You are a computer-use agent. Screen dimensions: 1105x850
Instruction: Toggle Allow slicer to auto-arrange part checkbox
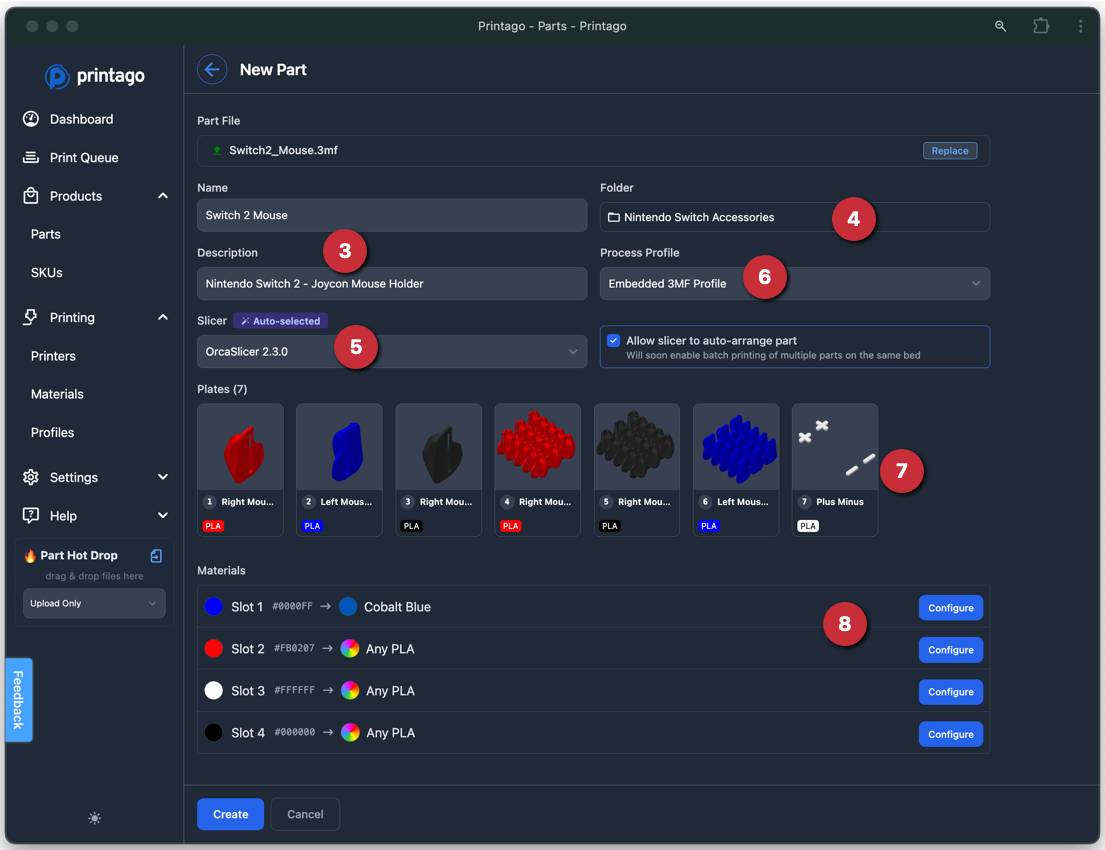[614, 341]
